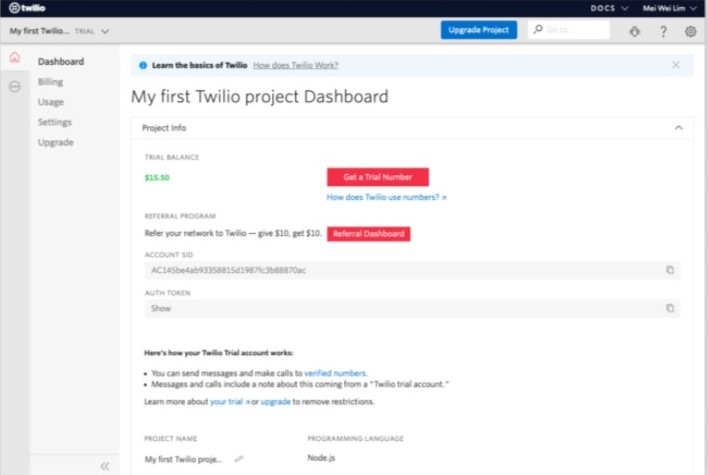Show the Auth Token
Image resolution: width=708 pixels, height=475 pixels.
pos(161,308)
